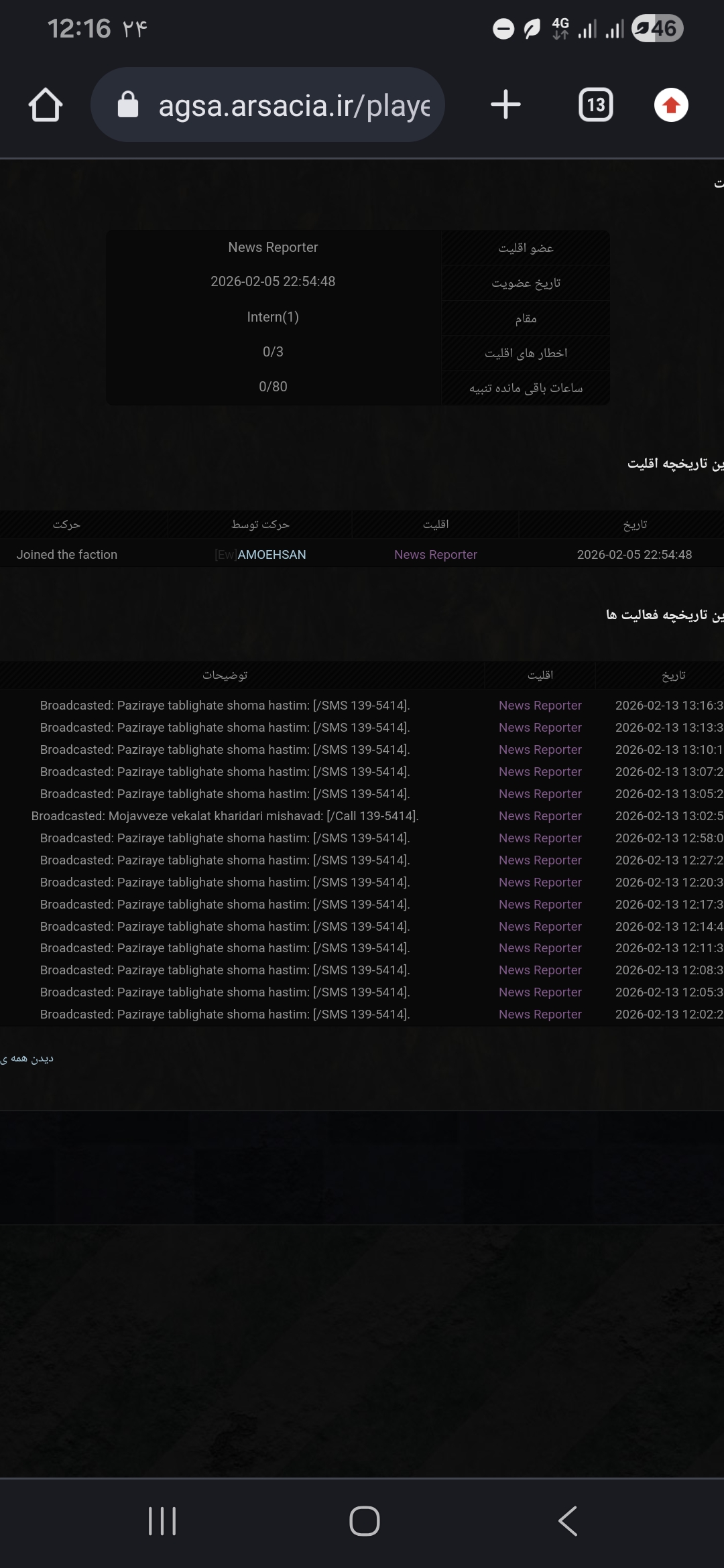Click the 'توضیحات' column header
This screenshot has height=1568, width=724.
point(225,675)
